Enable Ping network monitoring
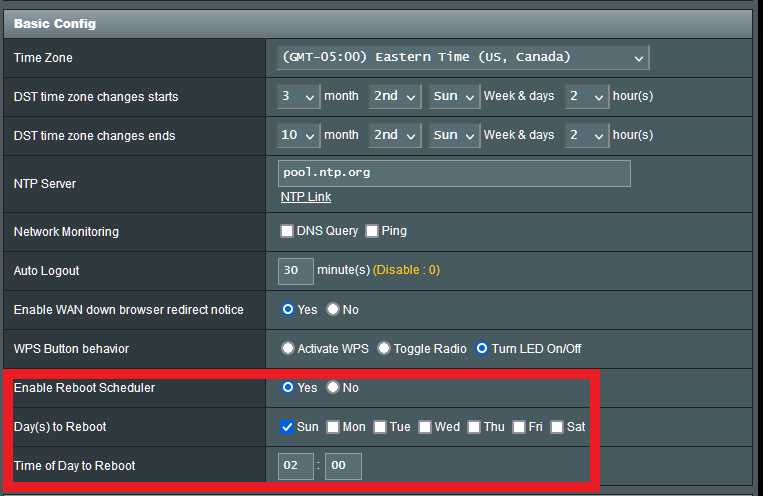 click(x=372, y=231)
